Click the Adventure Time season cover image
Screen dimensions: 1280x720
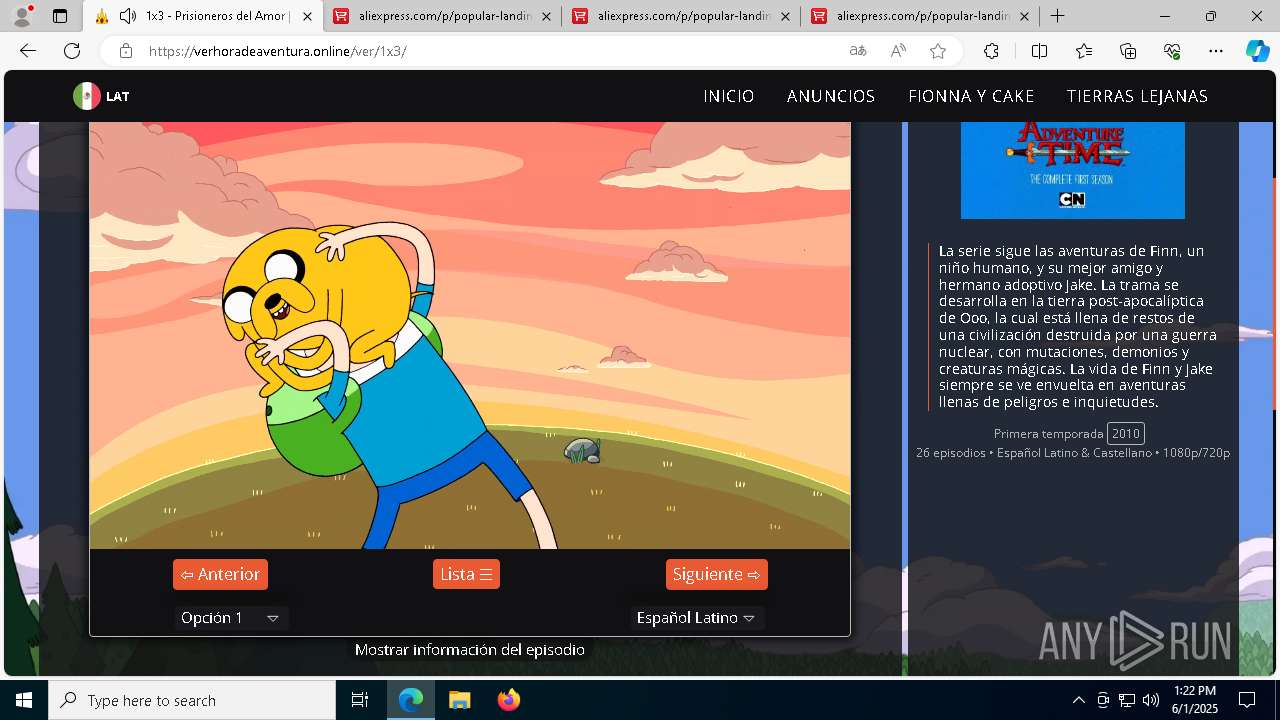coord(1073,170)
